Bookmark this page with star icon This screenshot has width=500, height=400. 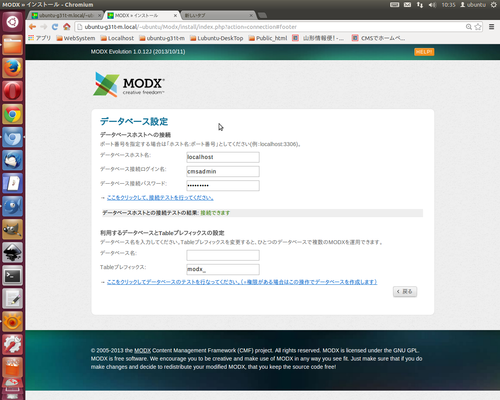coord(478,27)
